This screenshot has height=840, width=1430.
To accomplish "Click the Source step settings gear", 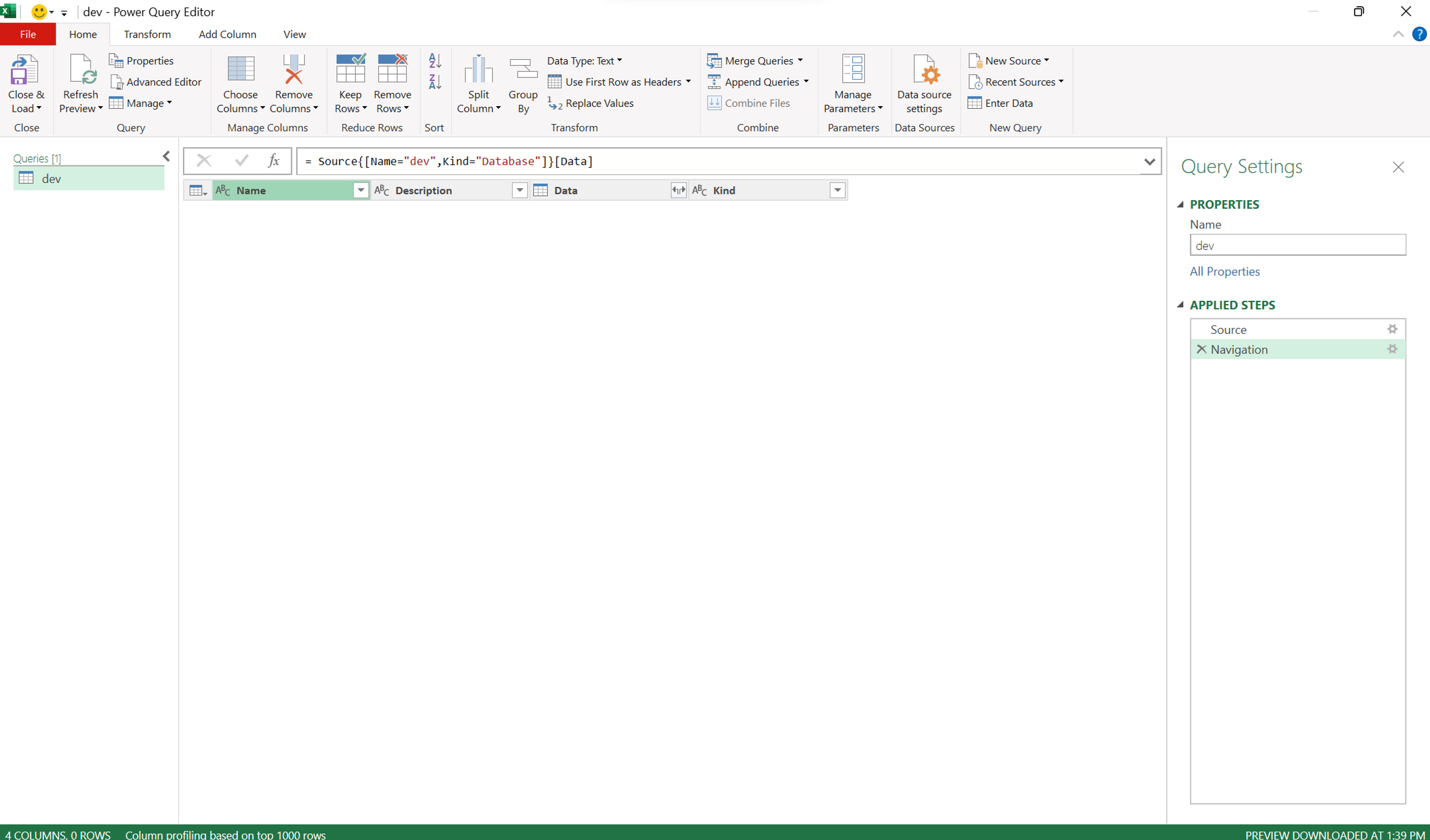I will (1392, 329).
